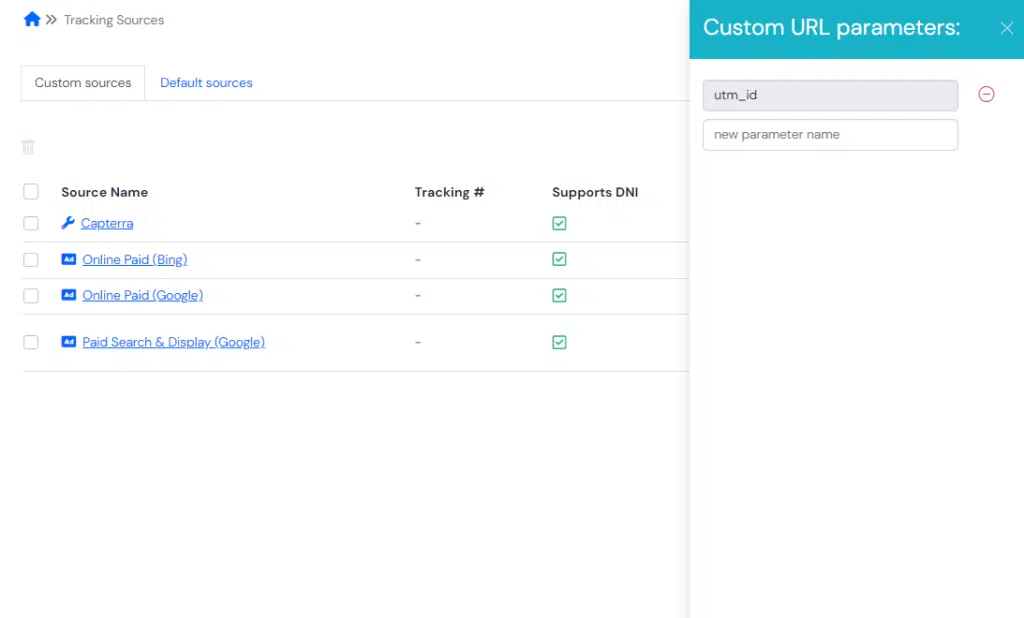
Task: Click the Ad icon next to Paid Search & Display
Action: click(x=69, y=342)
